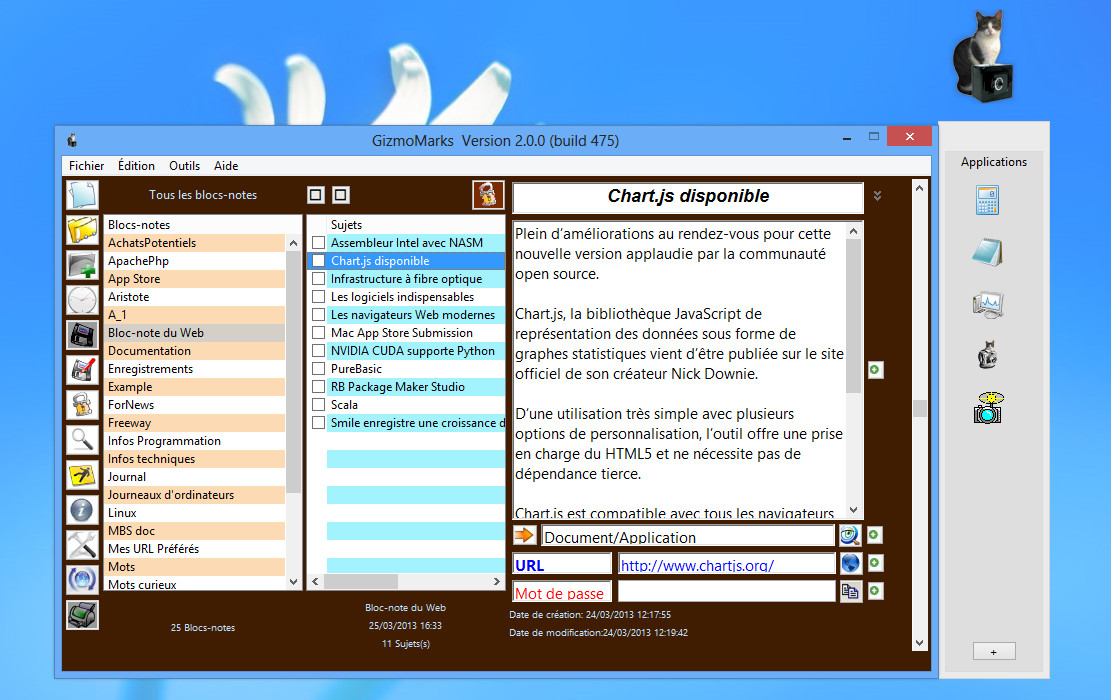The image size is (1111, 700).
Task: Click the URL label button
Action: (562, 564)
